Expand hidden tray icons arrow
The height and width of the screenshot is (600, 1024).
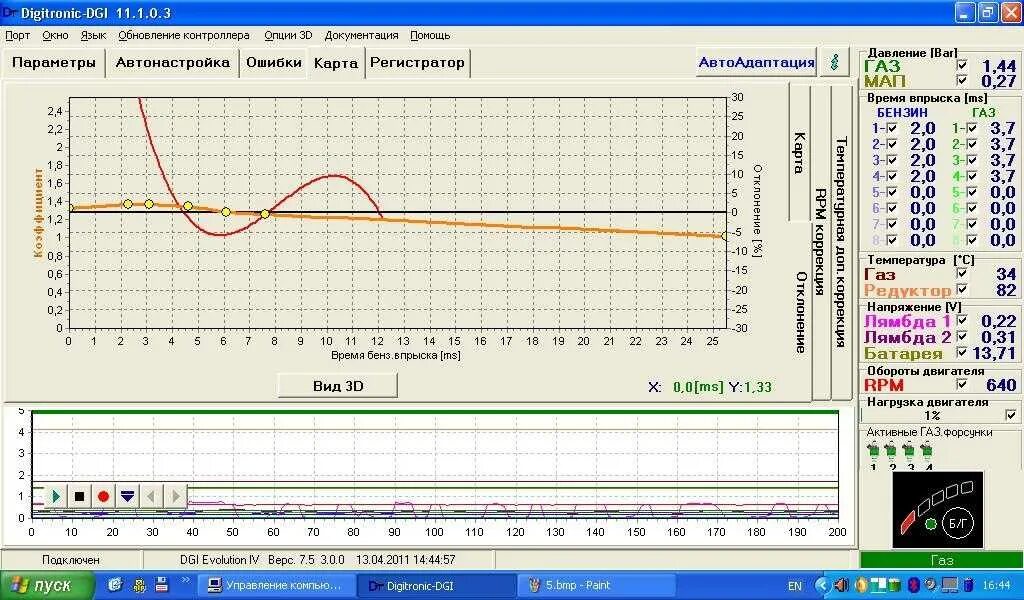pos(823,585)
